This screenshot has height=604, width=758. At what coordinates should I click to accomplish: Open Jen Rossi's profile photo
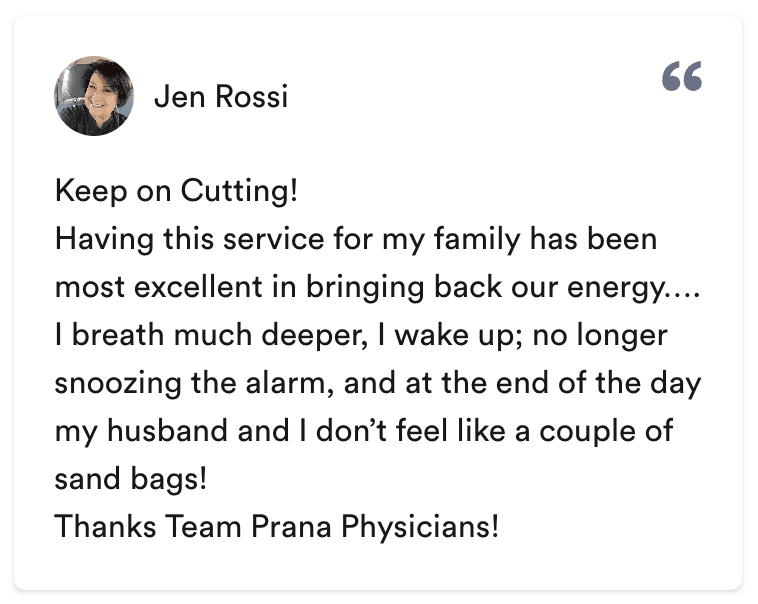pyautogui.click(x=94, y=96)
